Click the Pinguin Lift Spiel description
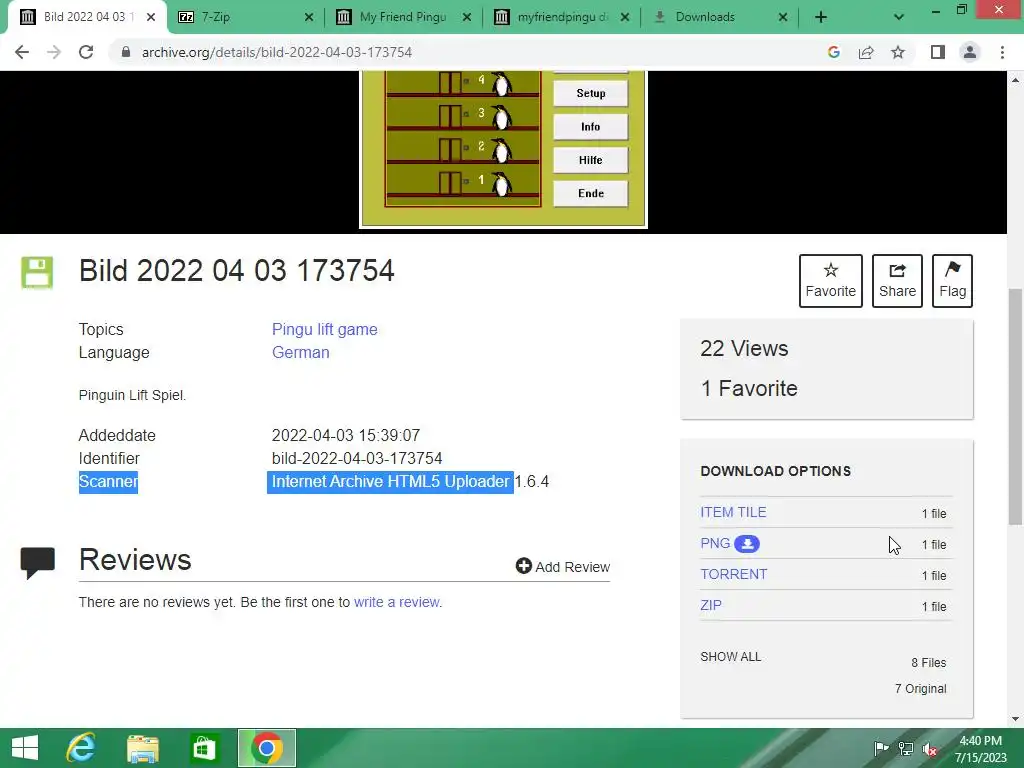Screen dimensions: 1024x768 132,395
